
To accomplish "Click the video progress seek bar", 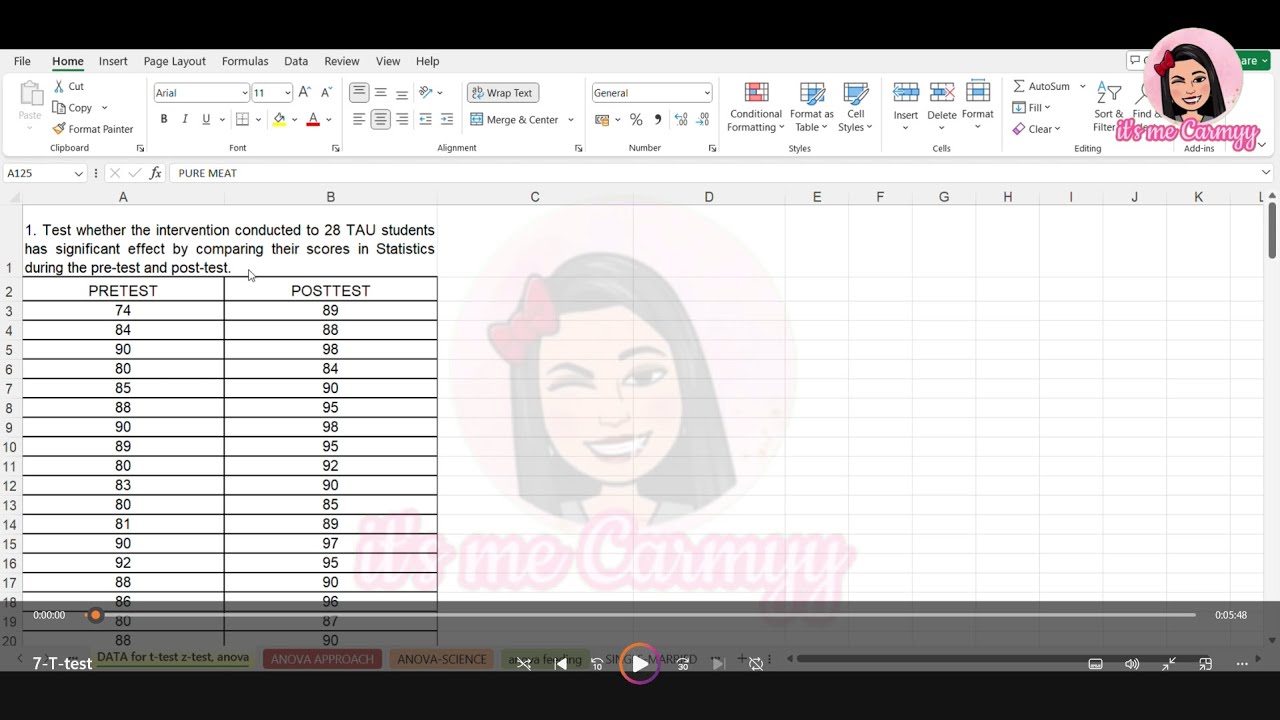I will point(640,615).
